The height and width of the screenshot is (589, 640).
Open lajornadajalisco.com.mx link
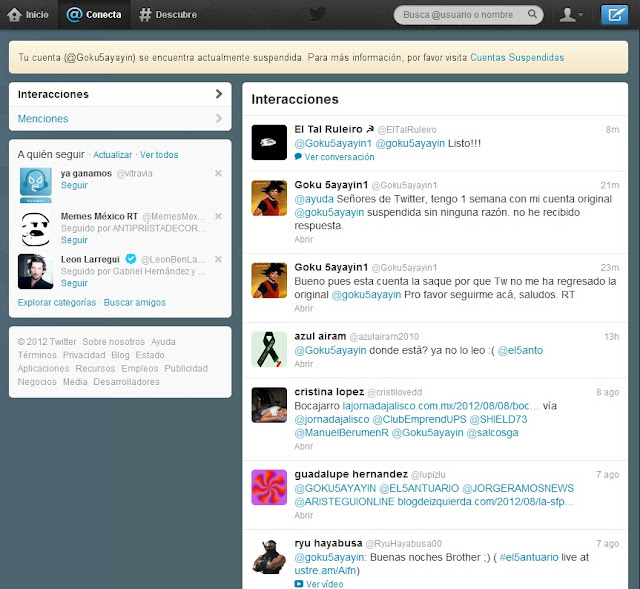pos(440,406)
